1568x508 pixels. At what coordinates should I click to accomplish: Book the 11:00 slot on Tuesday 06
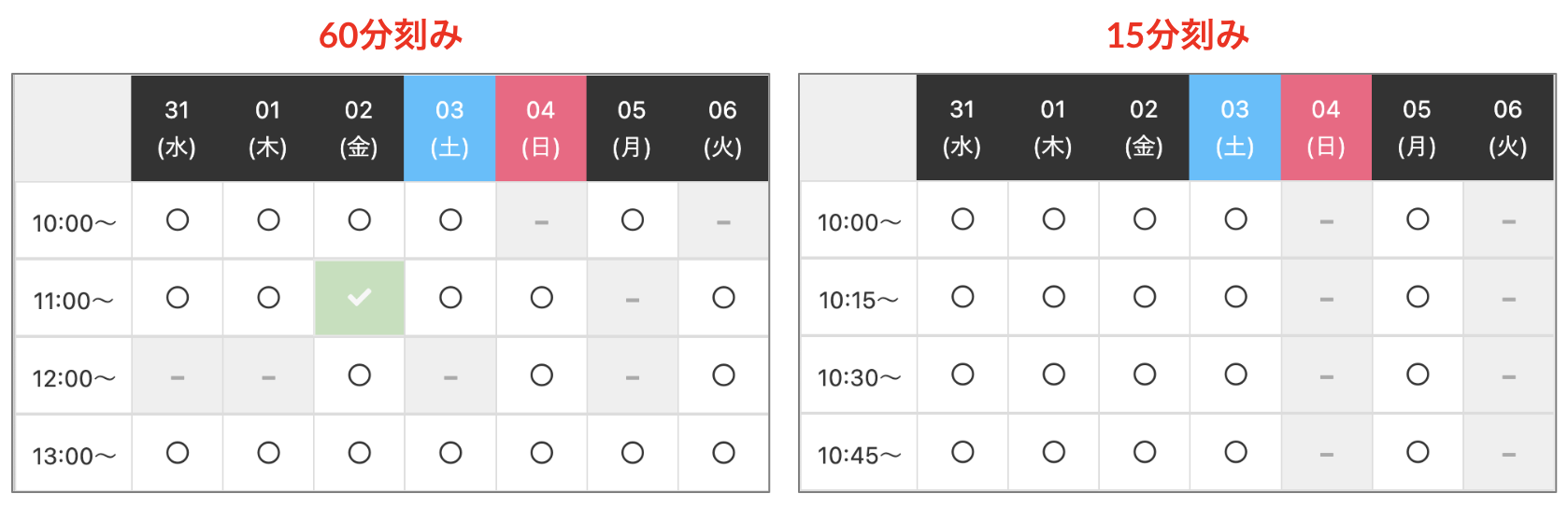(x=723, y=298)
